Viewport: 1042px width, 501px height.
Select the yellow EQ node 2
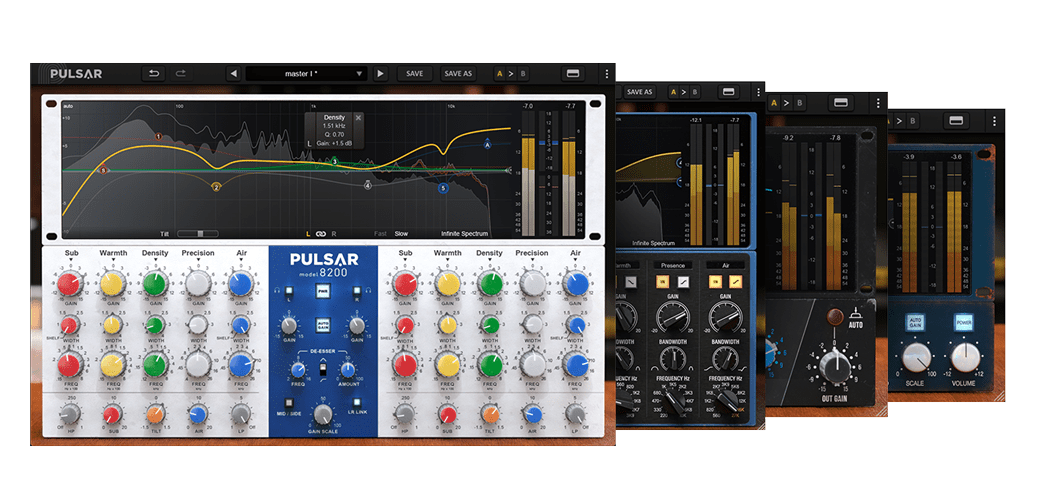(216, 187)
